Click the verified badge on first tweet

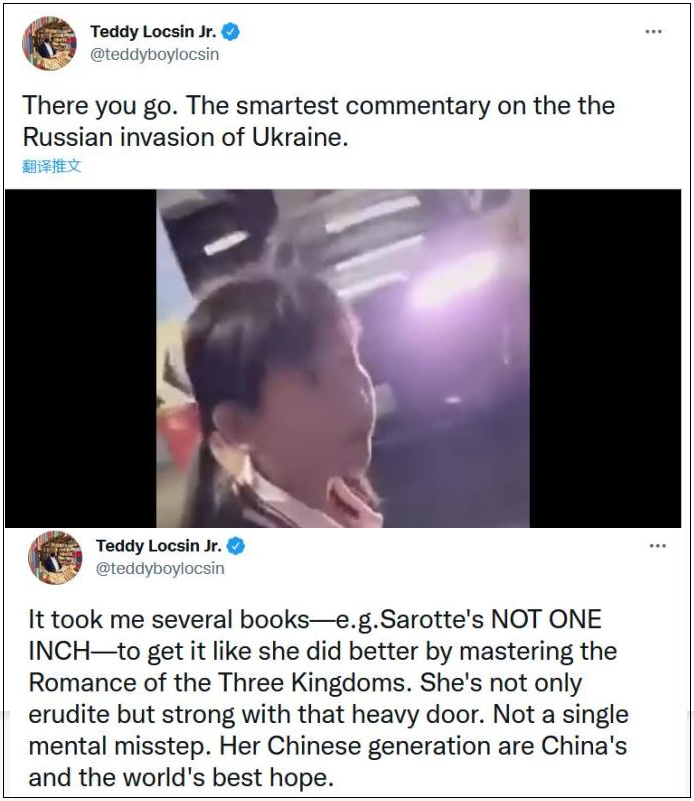point(231,32)
